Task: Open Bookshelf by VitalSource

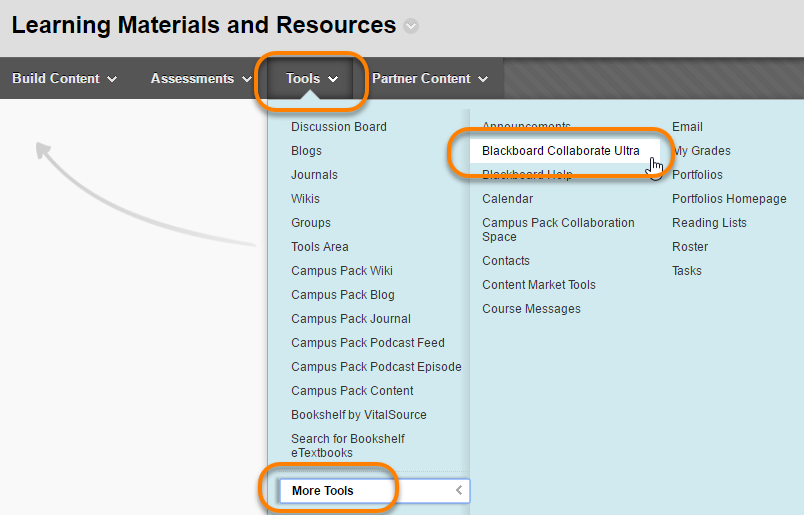Action: [358, 415]
